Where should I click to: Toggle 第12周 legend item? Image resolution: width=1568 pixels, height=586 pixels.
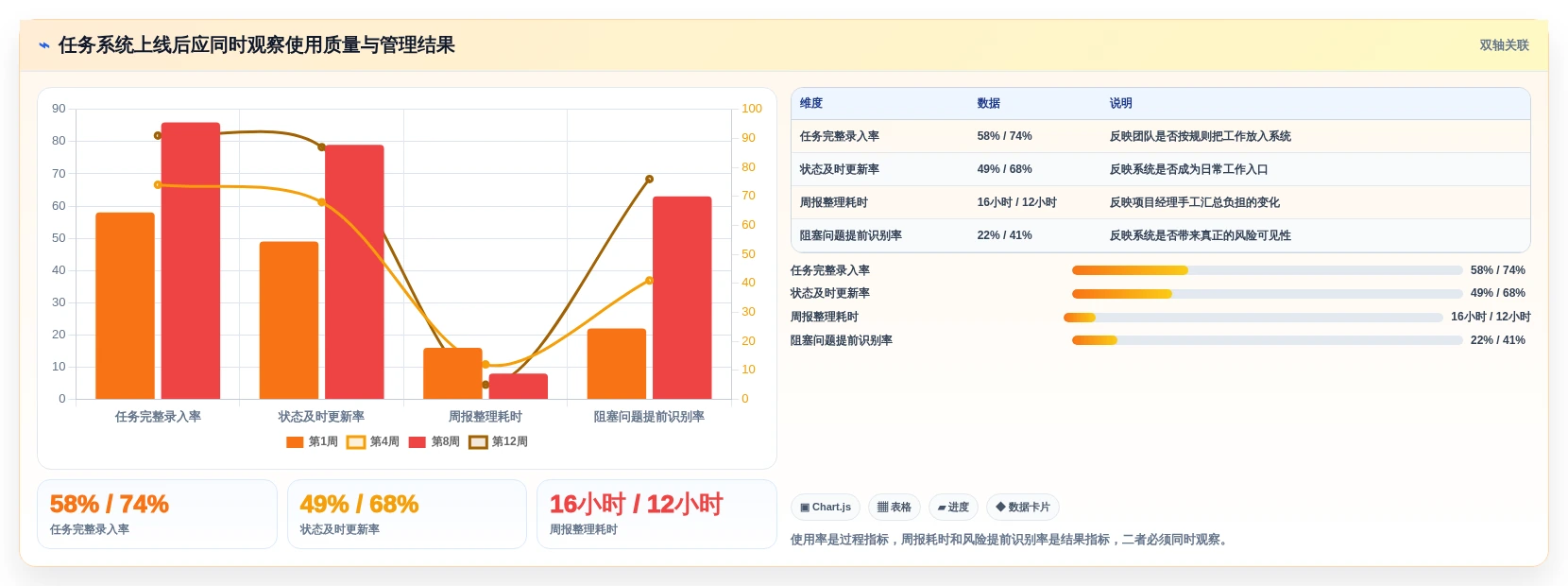point(499,442)
